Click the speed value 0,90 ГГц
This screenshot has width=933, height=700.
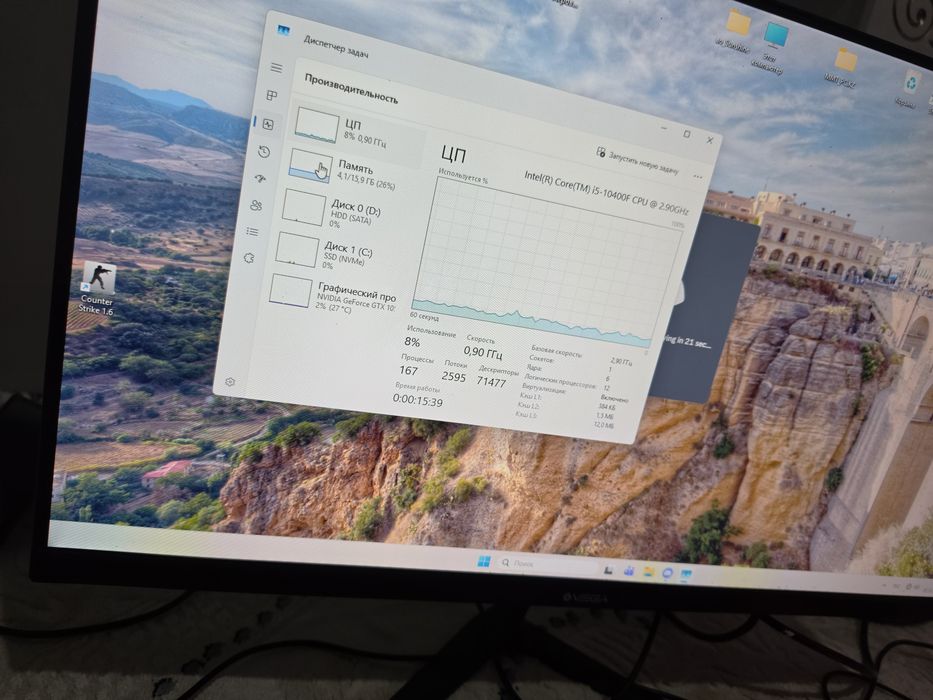(483, 352)
